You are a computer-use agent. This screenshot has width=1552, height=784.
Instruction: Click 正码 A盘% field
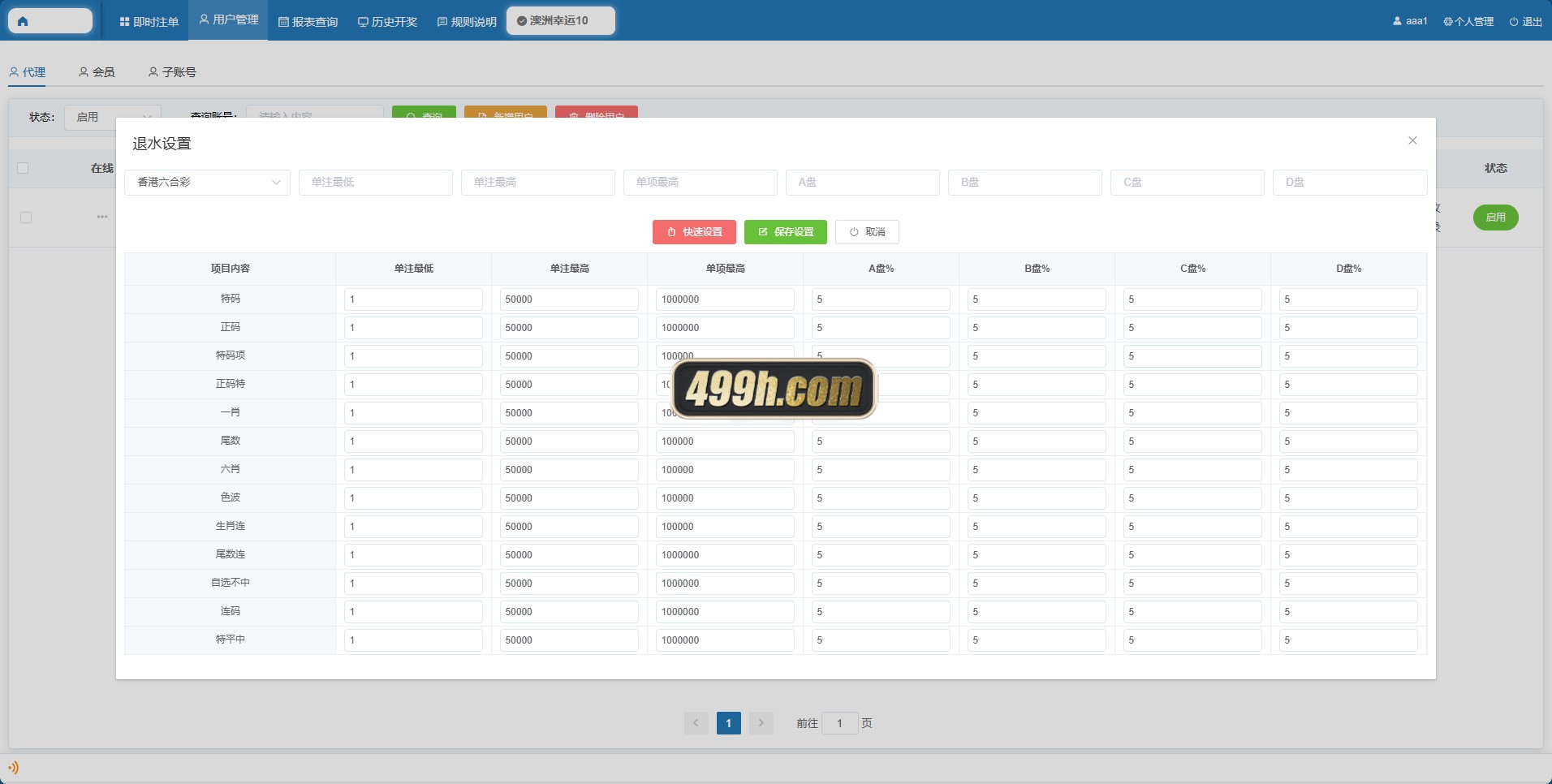[881, 328]
